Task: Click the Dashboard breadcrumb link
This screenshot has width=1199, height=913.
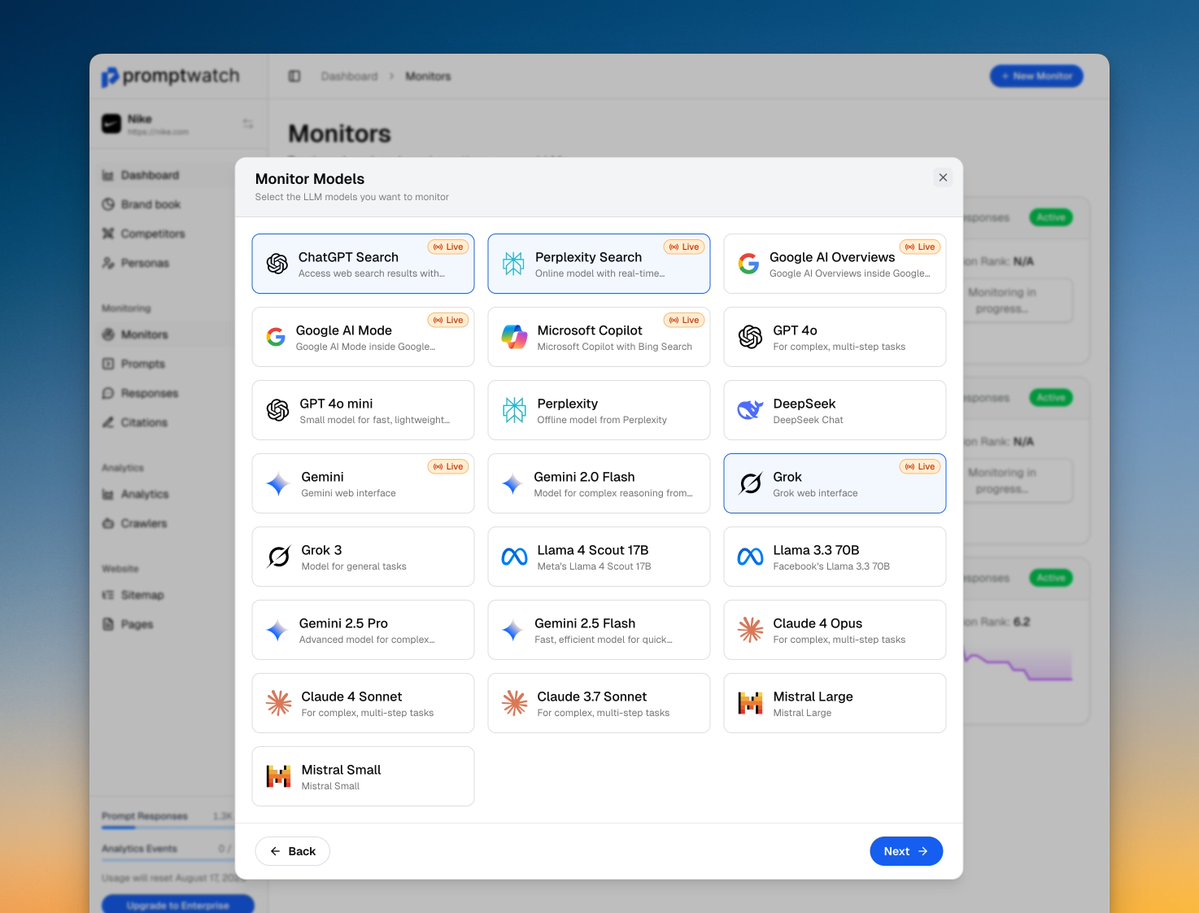Action: point(349,76)
